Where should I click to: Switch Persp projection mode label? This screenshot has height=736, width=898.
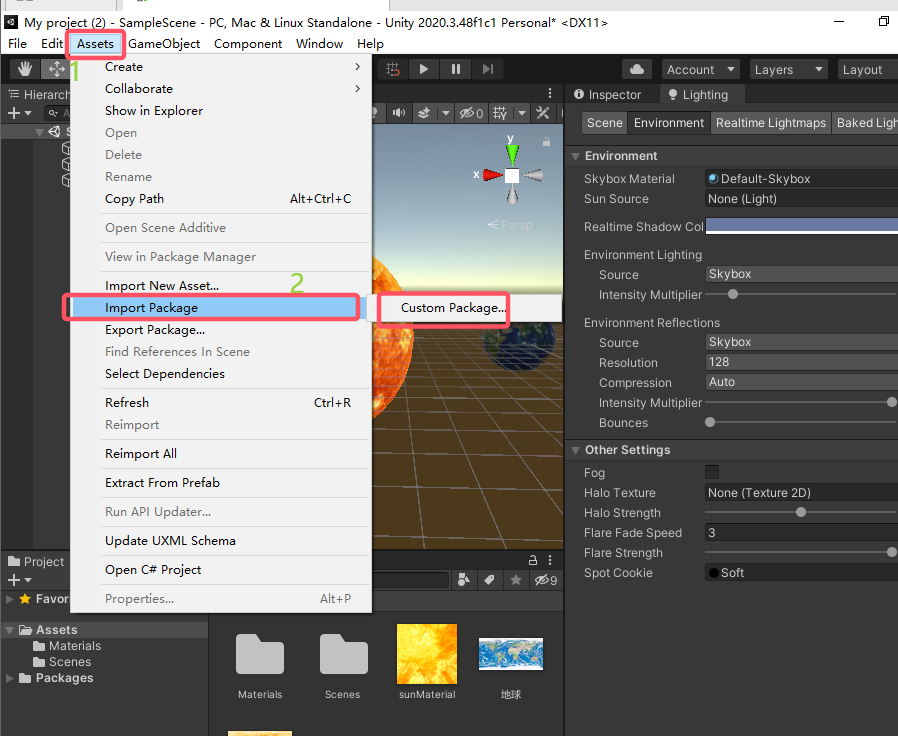510,225
